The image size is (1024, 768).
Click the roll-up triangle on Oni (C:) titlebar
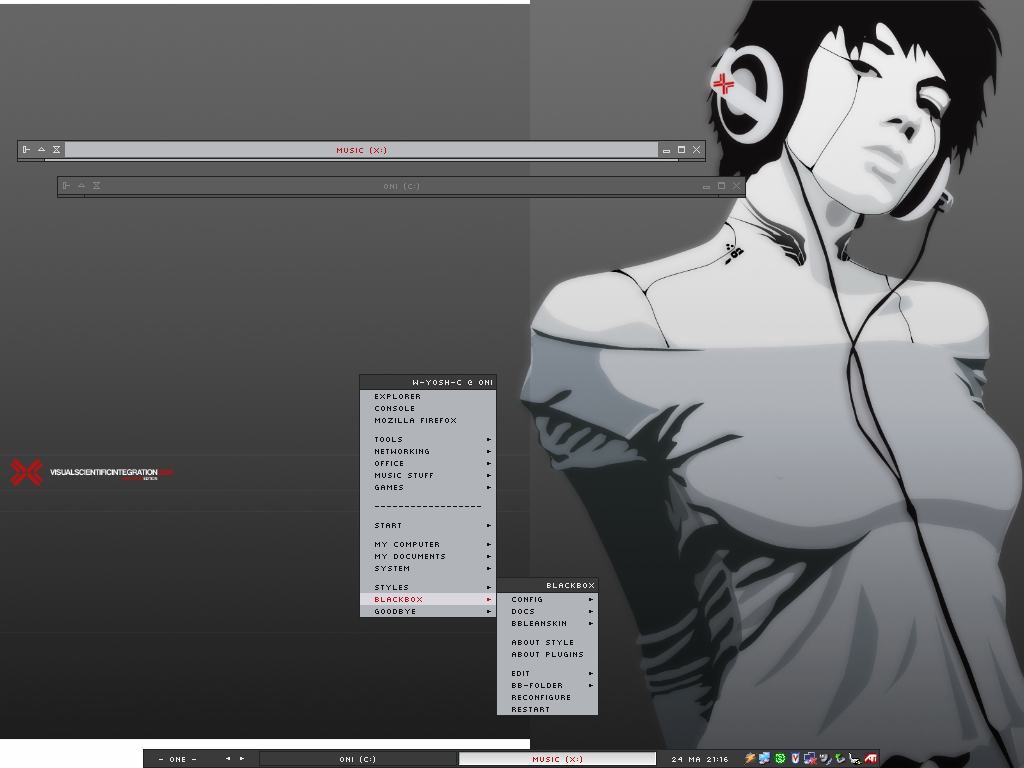point(82,185)
